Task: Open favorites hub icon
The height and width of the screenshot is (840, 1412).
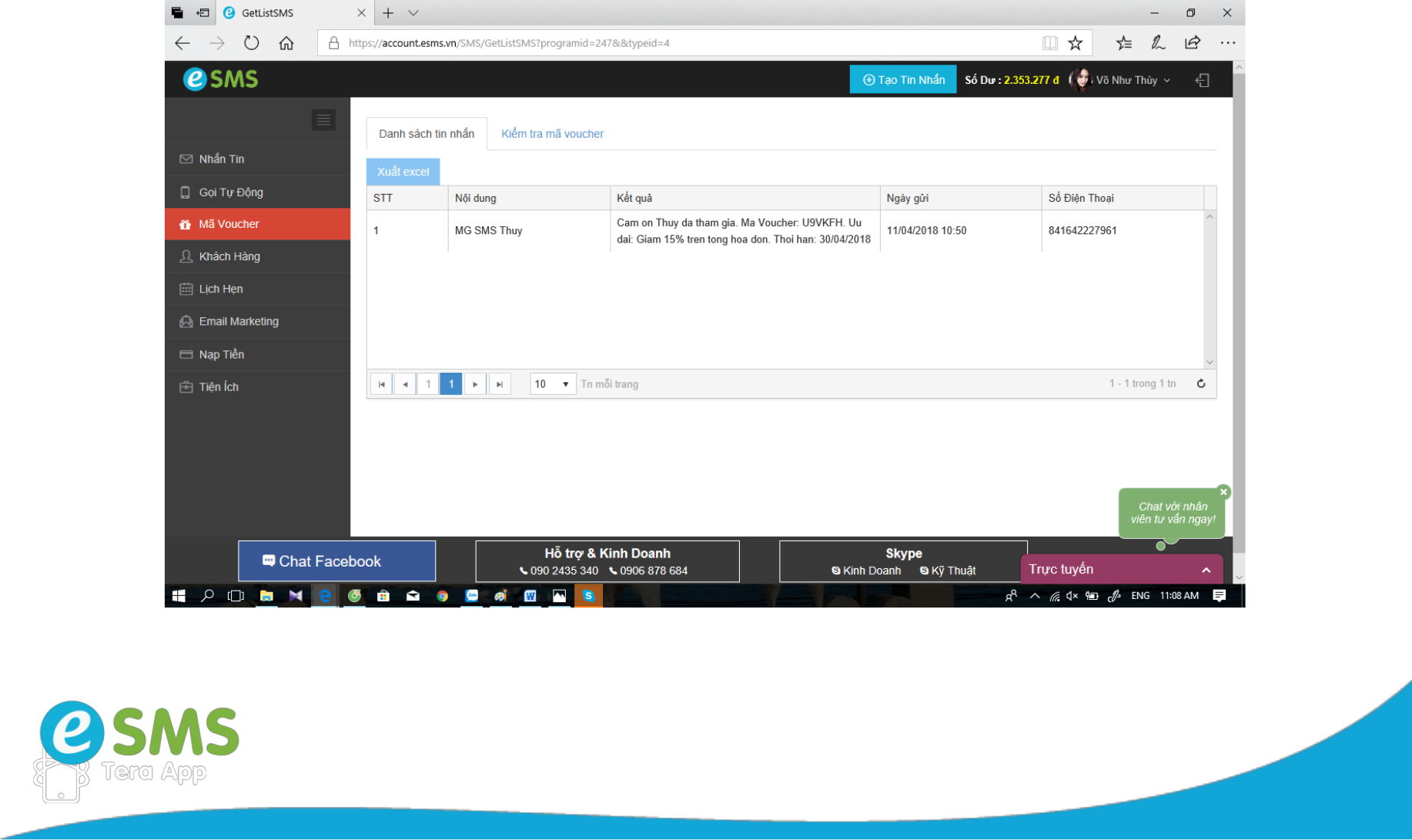Action: click(1124, 43)
